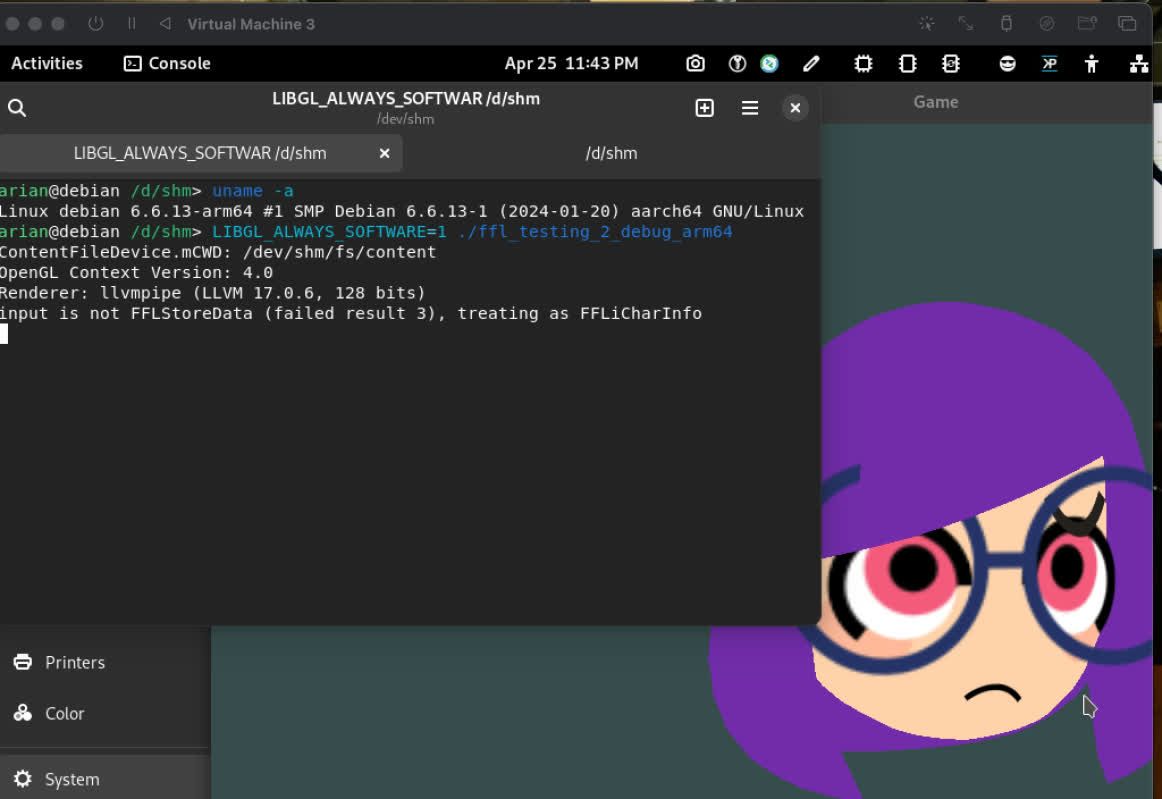Click the camera screenshot tray icon
1162x799 pixels.
pos(696,64)
